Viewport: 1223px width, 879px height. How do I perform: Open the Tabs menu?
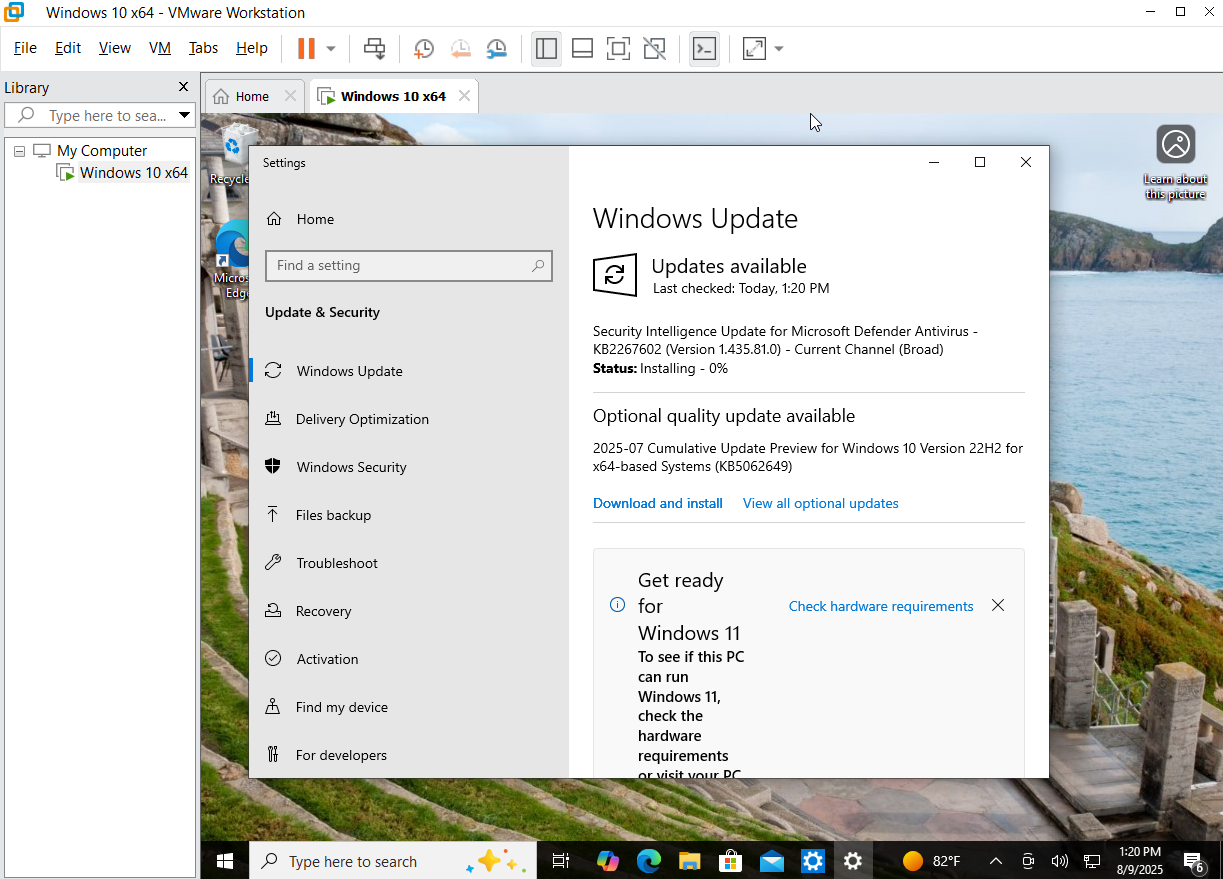click(x=203, y=48)
